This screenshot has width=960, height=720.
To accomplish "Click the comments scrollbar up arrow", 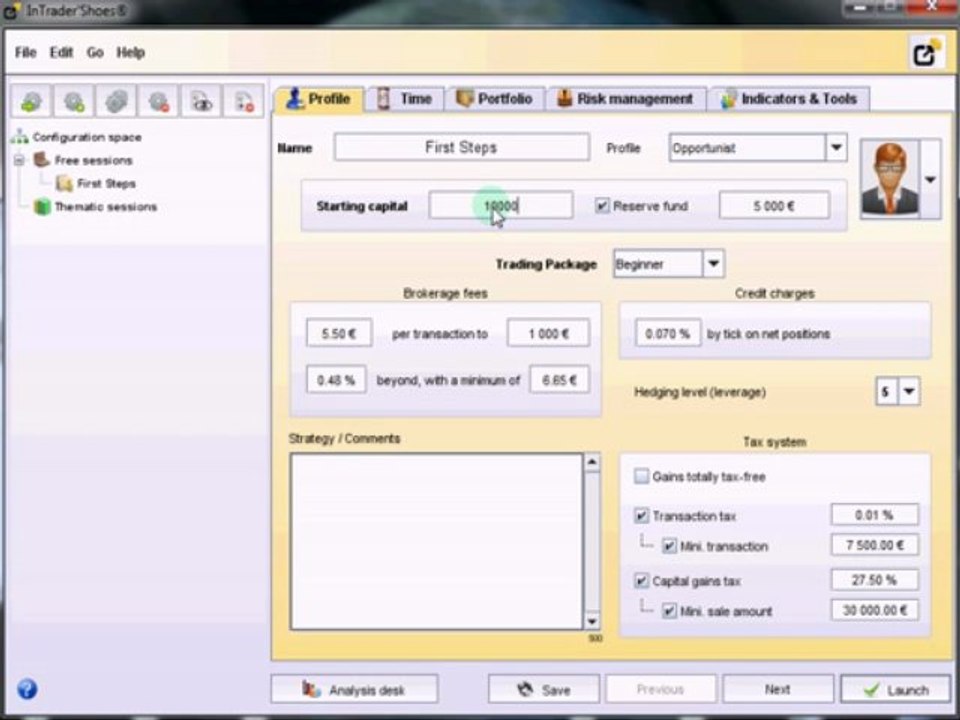I will click(x=592, y=462).
